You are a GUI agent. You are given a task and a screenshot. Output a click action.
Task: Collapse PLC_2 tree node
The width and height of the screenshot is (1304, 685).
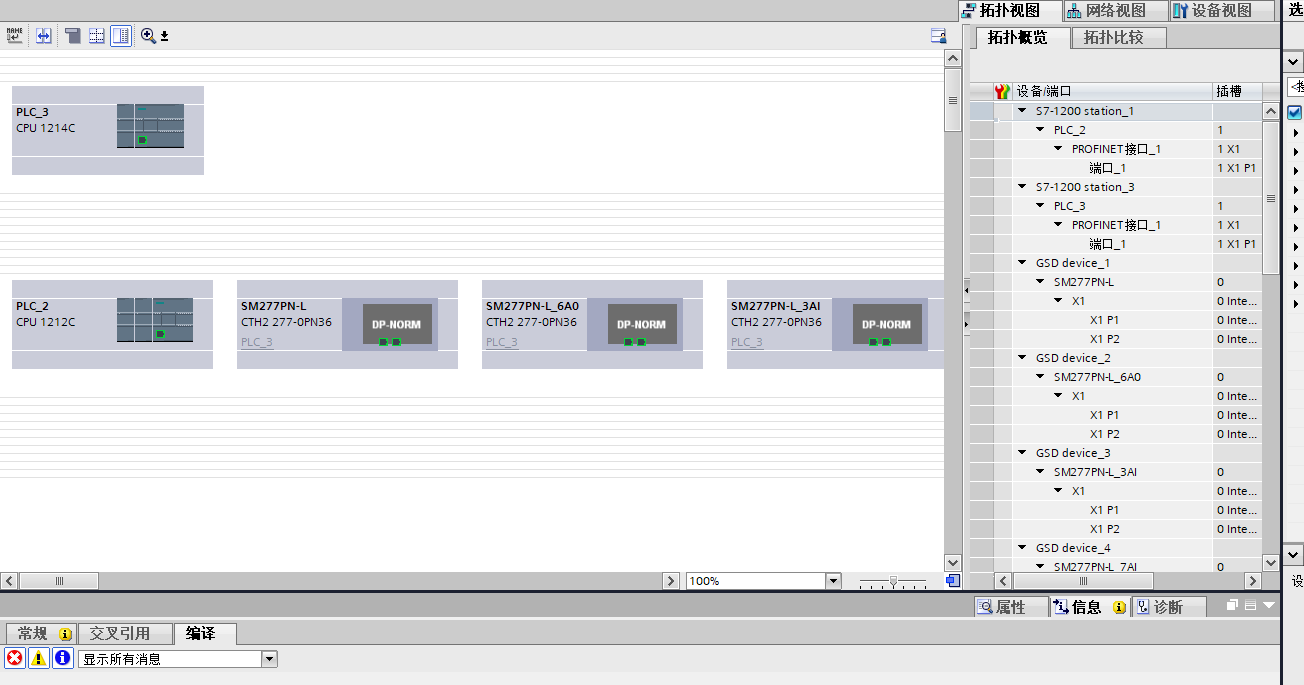(1041, 130)
